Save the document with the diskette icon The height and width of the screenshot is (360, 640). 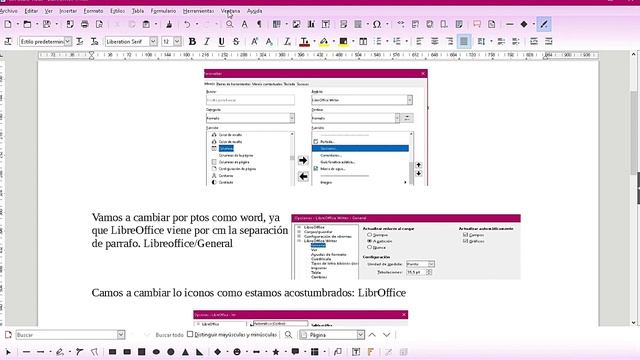47,24
